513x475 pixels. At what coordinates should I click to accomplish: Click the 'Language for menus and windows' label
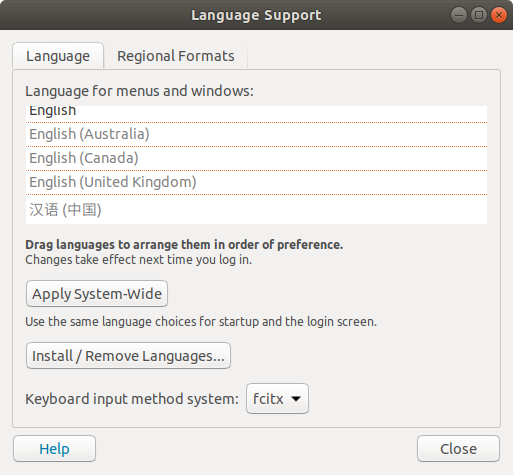(139, 91)
